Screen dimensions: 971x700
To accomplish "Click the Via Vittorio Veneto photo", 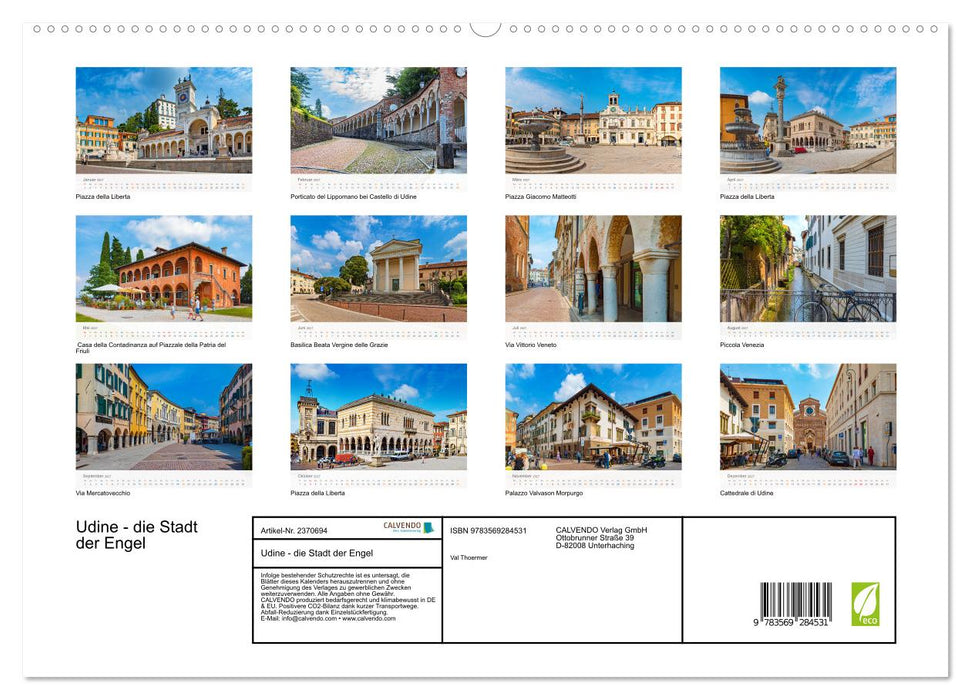I will pos(593,268).
